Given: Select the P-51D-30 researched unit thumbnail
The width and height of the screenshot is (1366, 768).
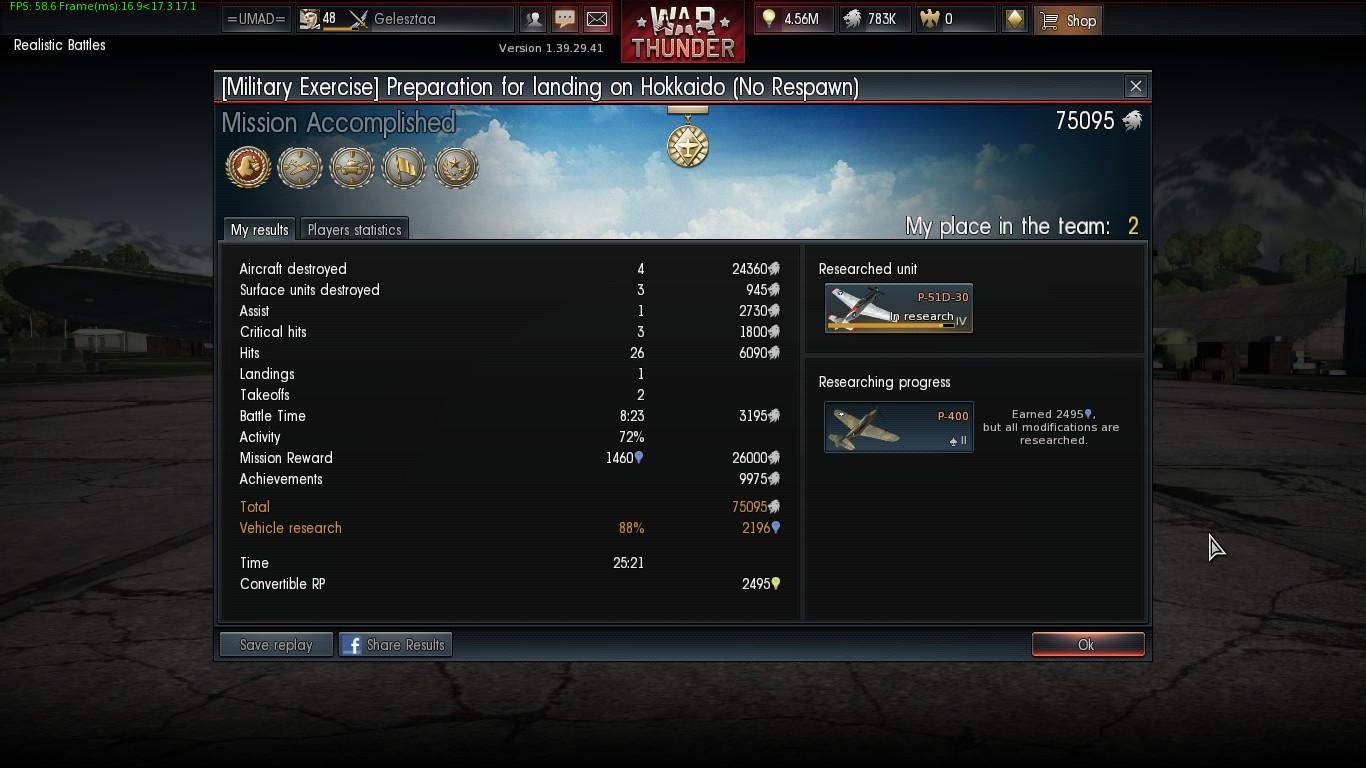Looking at the screenshot, I should 898,308.
